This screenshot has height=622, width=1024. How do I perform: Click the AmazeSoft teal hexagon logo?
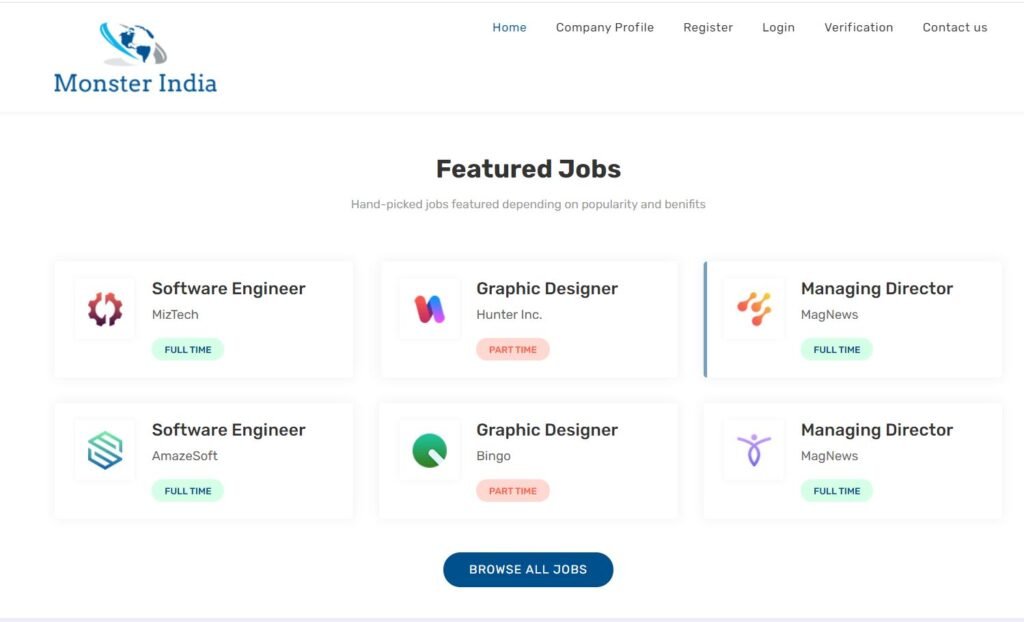(x=105, y=450)
